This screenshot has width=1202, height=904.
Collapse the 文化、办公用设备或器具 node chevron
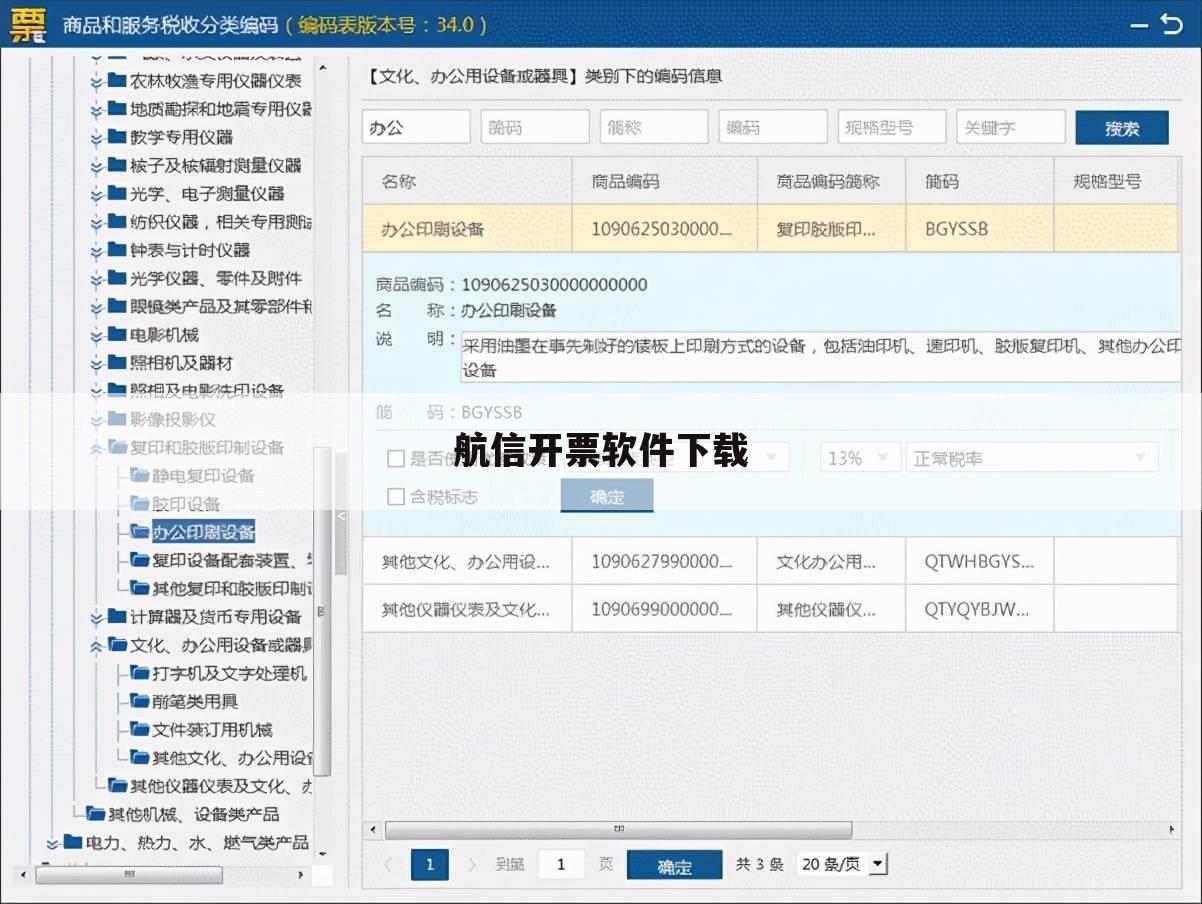point(96,644)
